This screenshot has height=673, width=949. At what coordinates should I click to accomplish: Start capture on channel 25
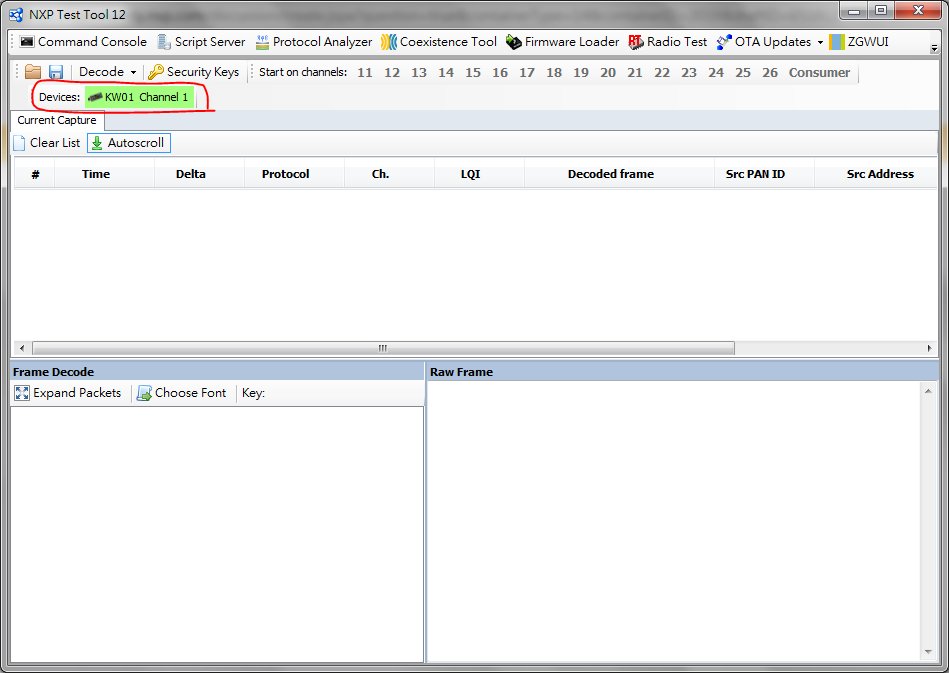click(x=743, y=73)
